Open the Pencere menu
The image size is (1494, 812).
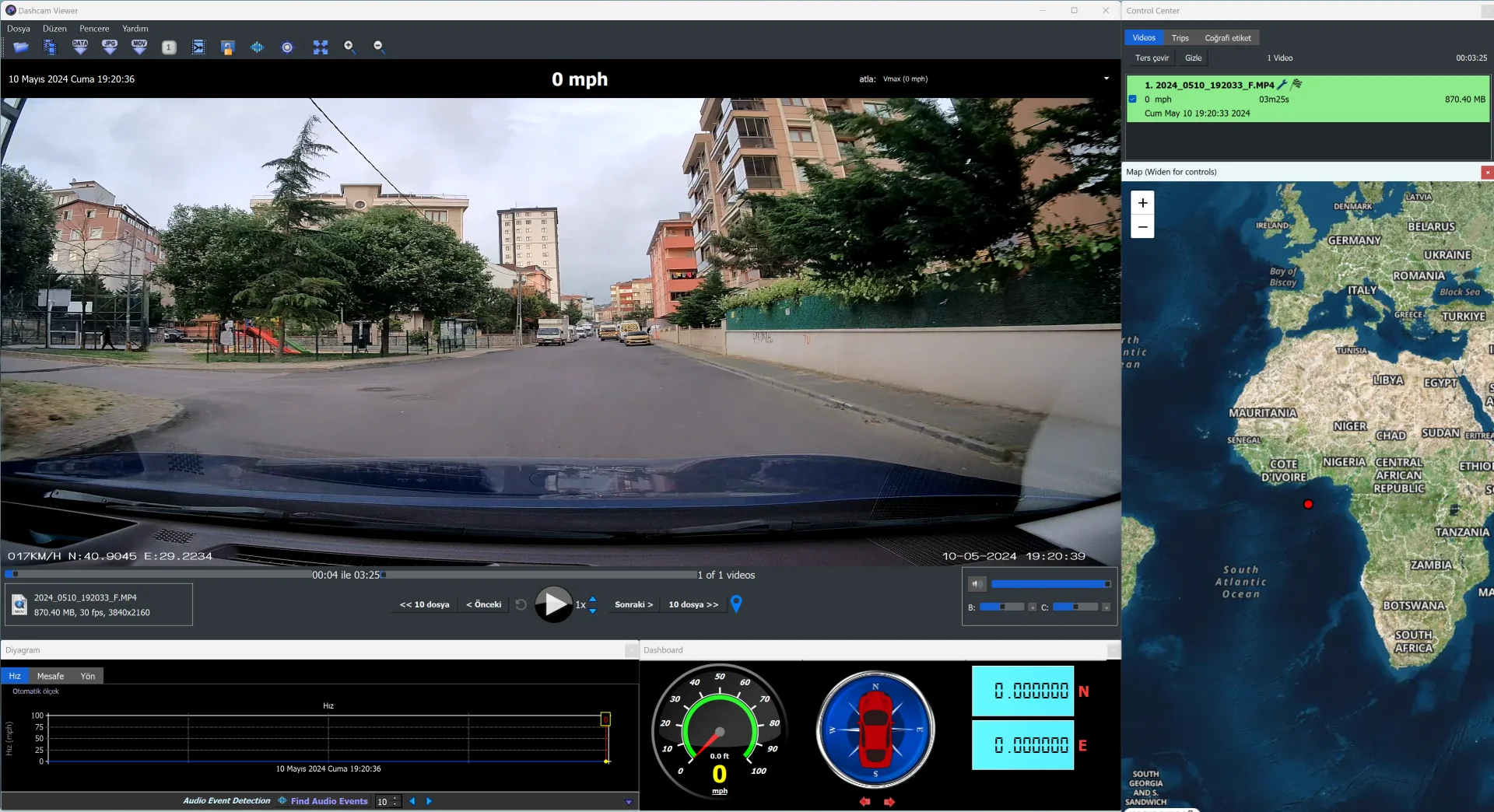coord(94,29)
